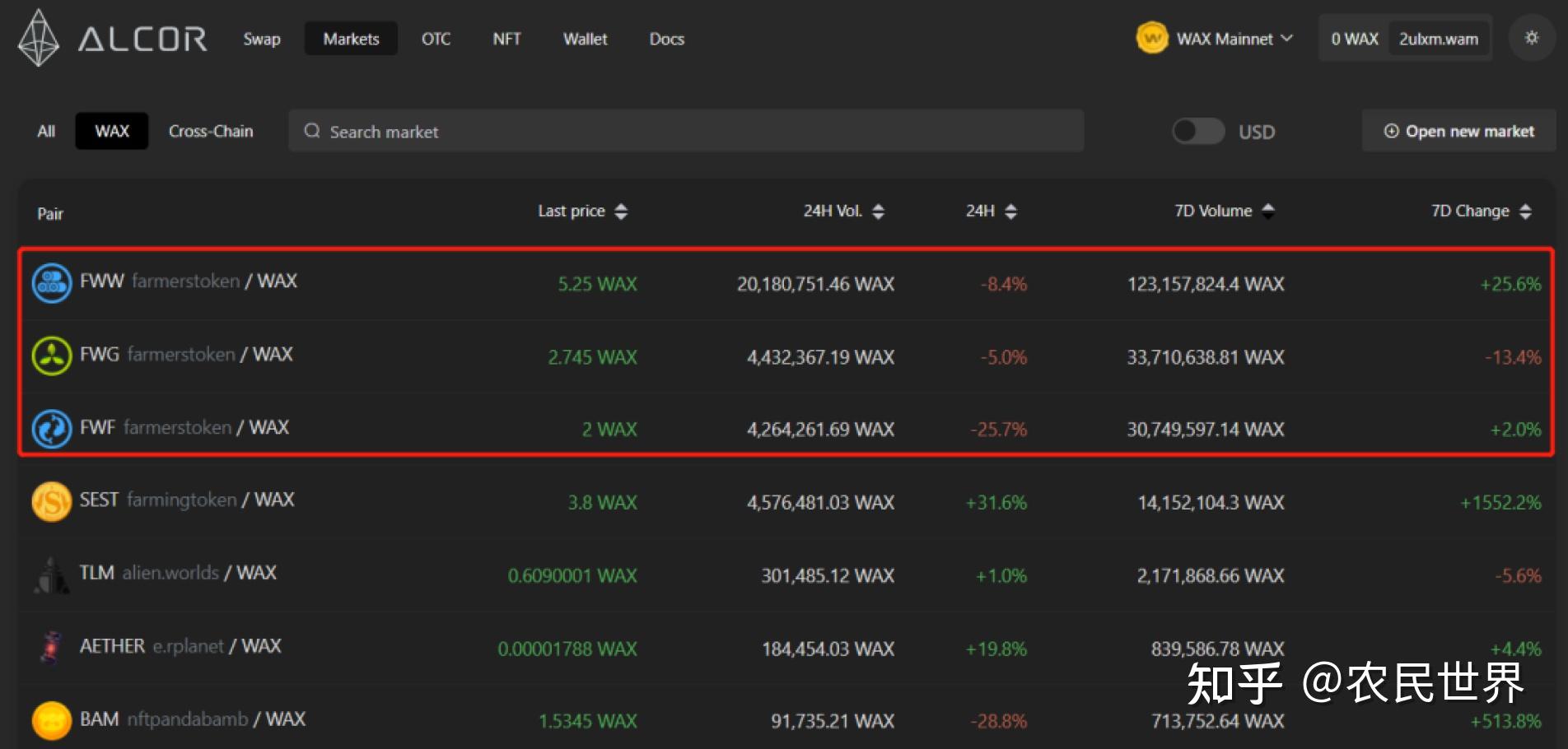
Task: Sort by Last price arrows
Action: click(x=621, y=212)
